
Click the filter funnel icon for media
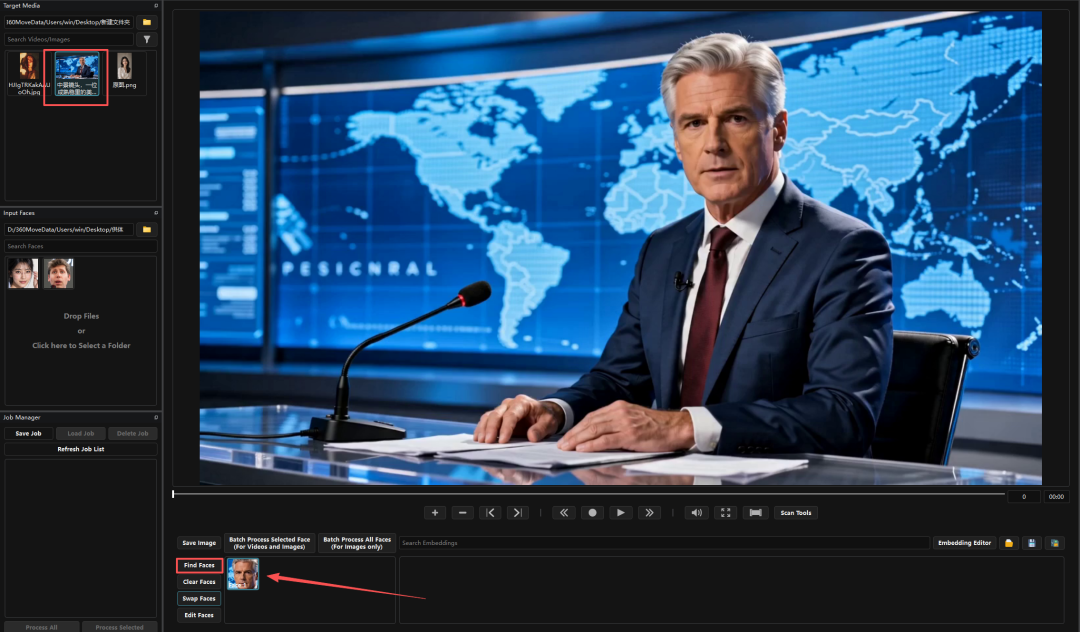tap(147, 39)
